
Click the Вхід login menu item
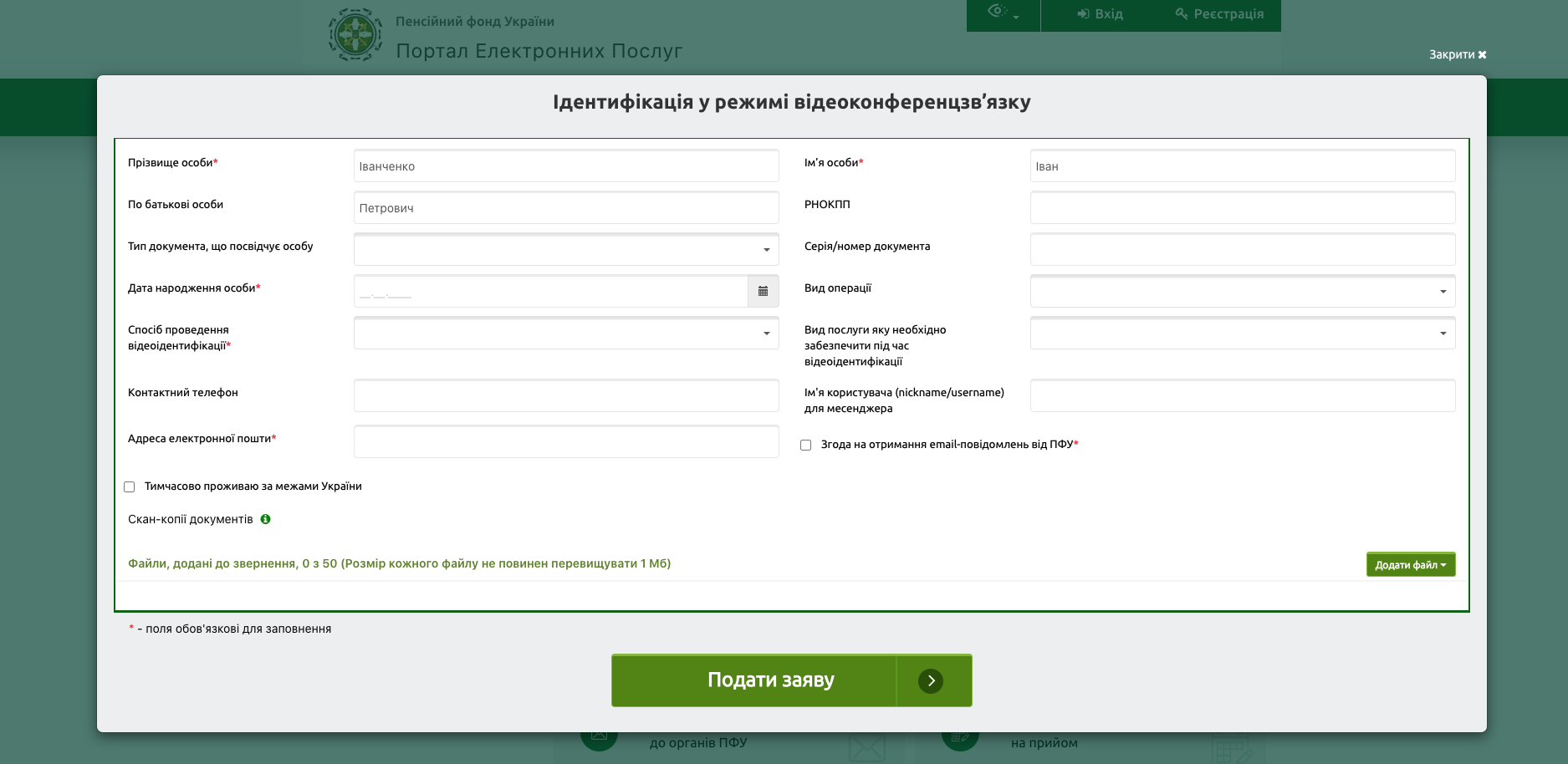click(1100, 14)
